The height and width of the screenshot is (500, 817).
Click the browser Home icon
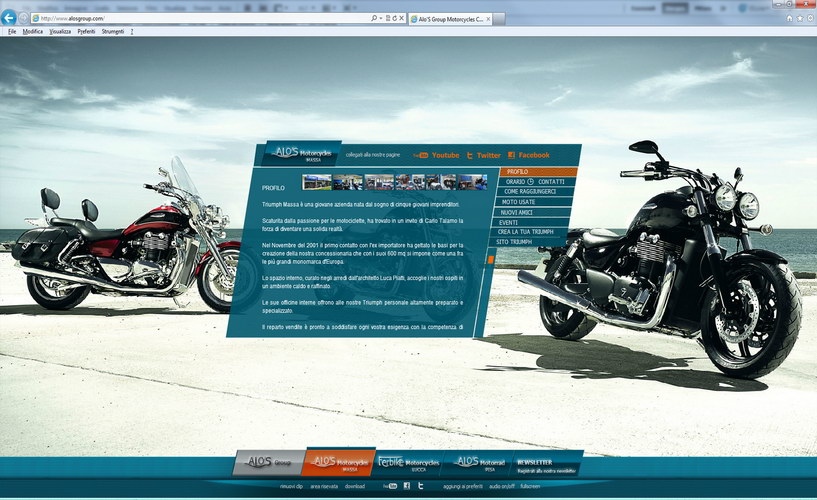(789, 18)
